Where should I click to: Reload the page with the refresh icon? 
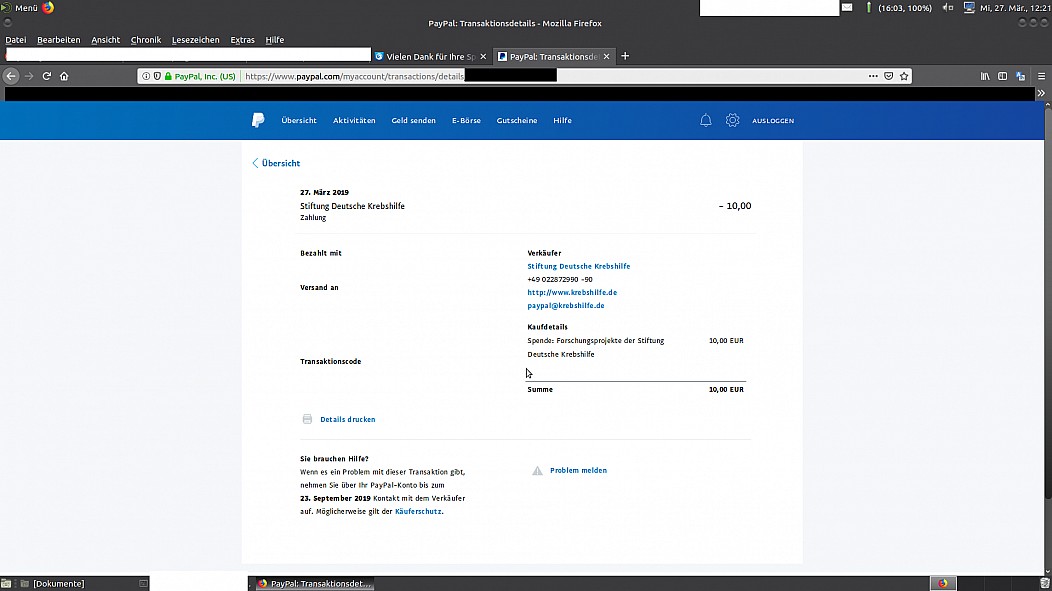coord(46,76)
